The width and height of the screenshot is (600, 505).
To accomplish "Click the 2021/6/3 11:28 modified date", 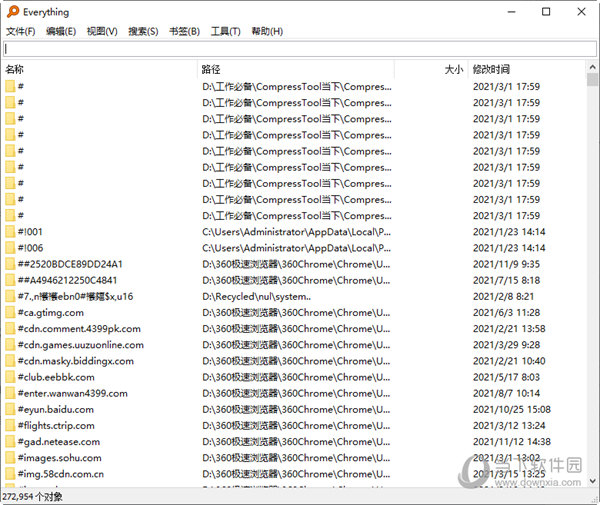I will click(506, 313).
